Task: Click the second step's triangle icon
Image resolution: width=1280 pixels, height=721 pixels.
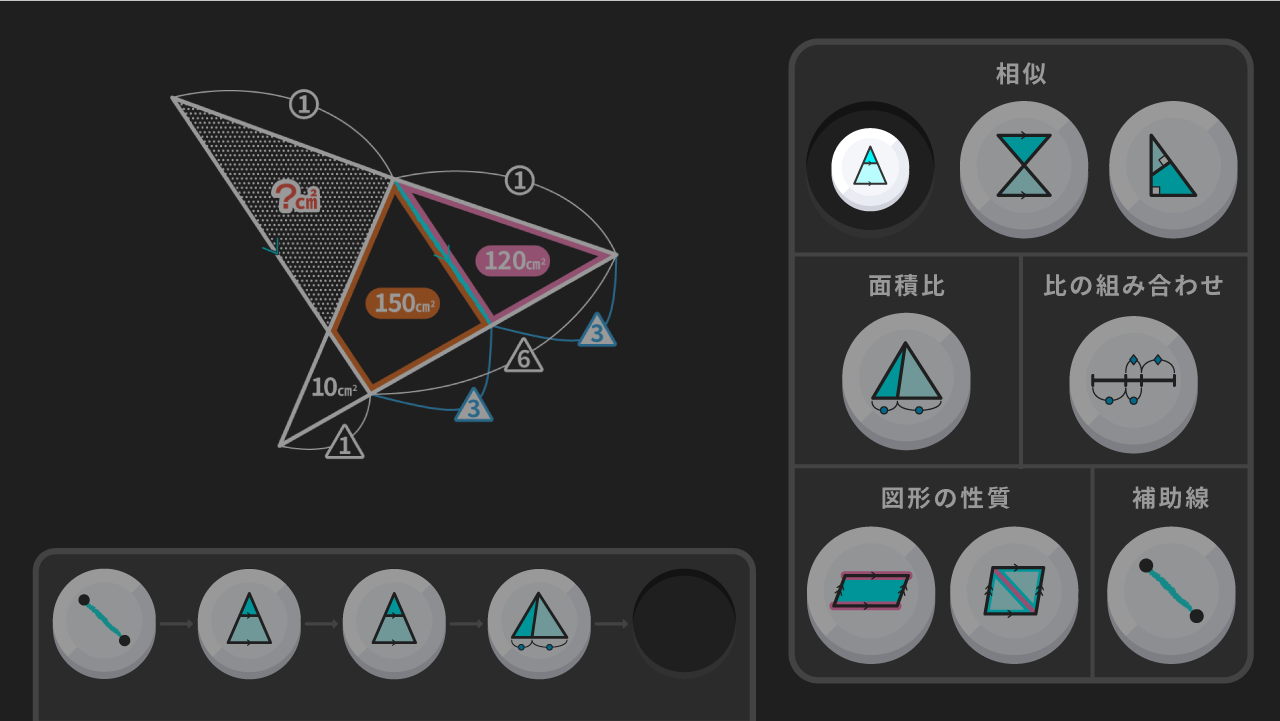Action: 249,620
